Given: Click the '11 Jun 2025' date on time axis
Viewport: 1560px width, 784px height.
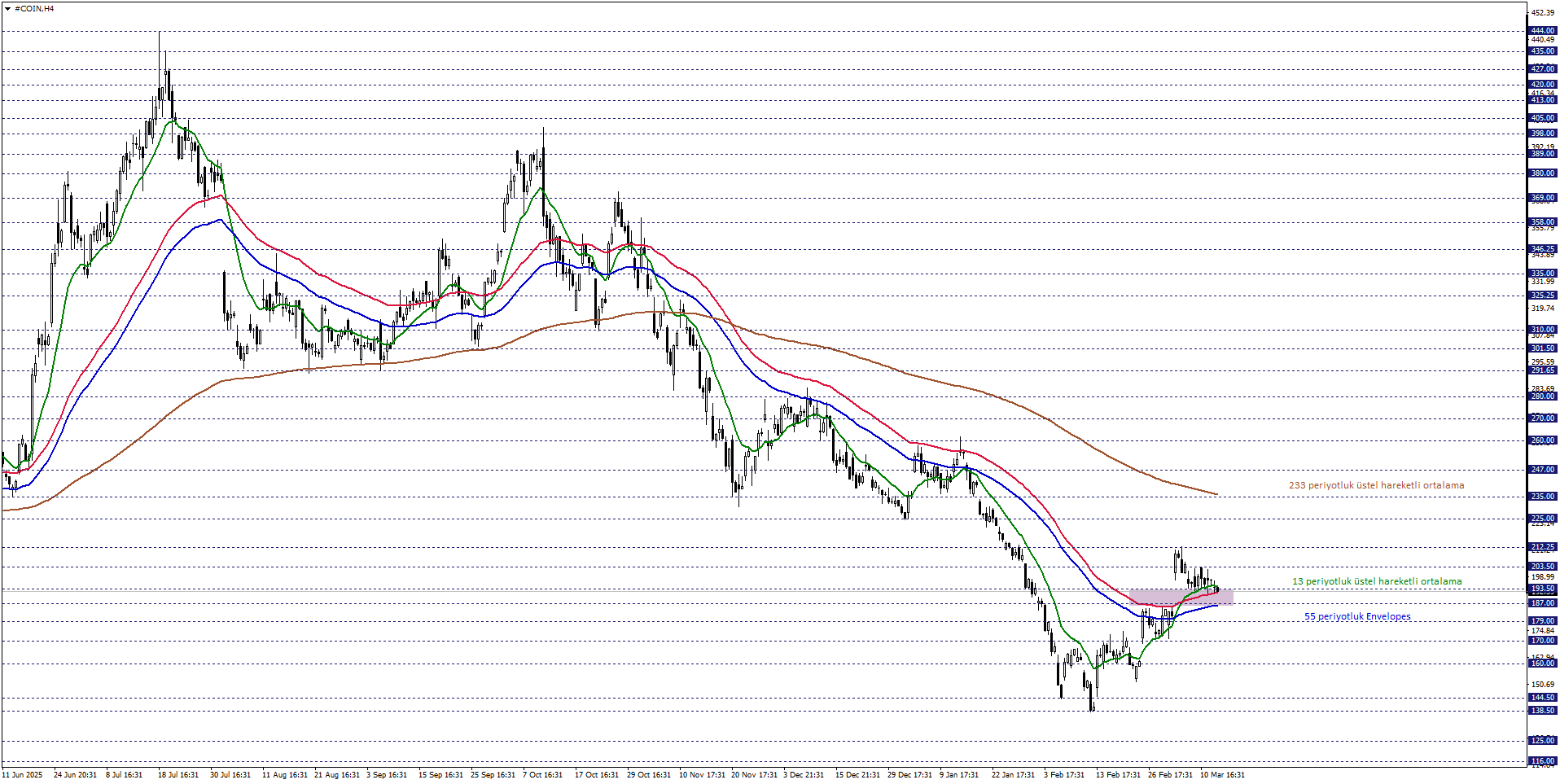Looking at the screenshot, I should click(22, 774).
